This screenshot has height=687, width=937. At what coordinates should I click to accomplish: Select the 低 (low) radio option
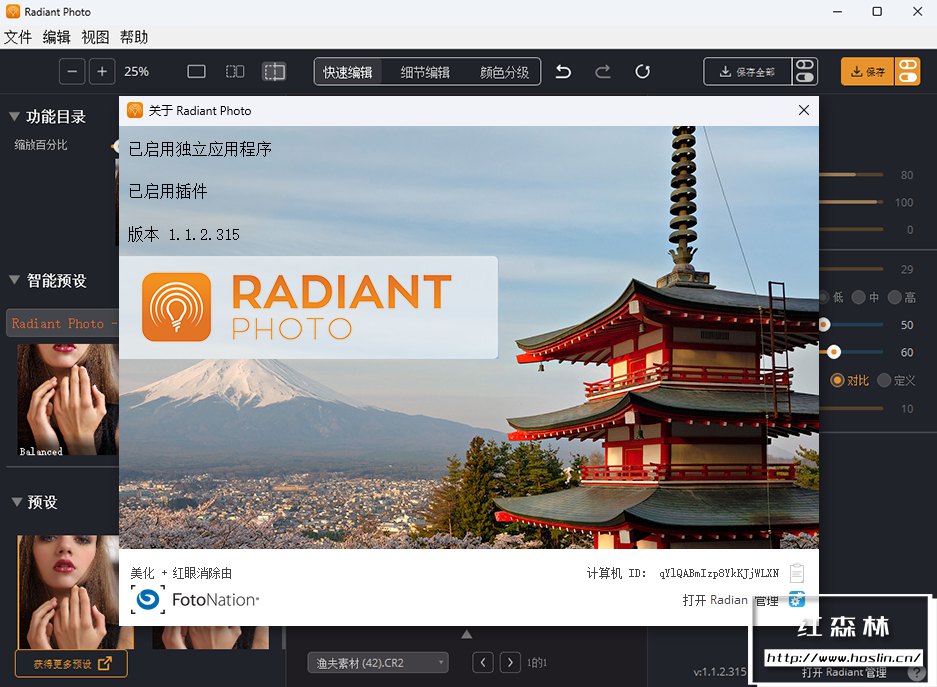pyautogui.click(x=823, y=297)
